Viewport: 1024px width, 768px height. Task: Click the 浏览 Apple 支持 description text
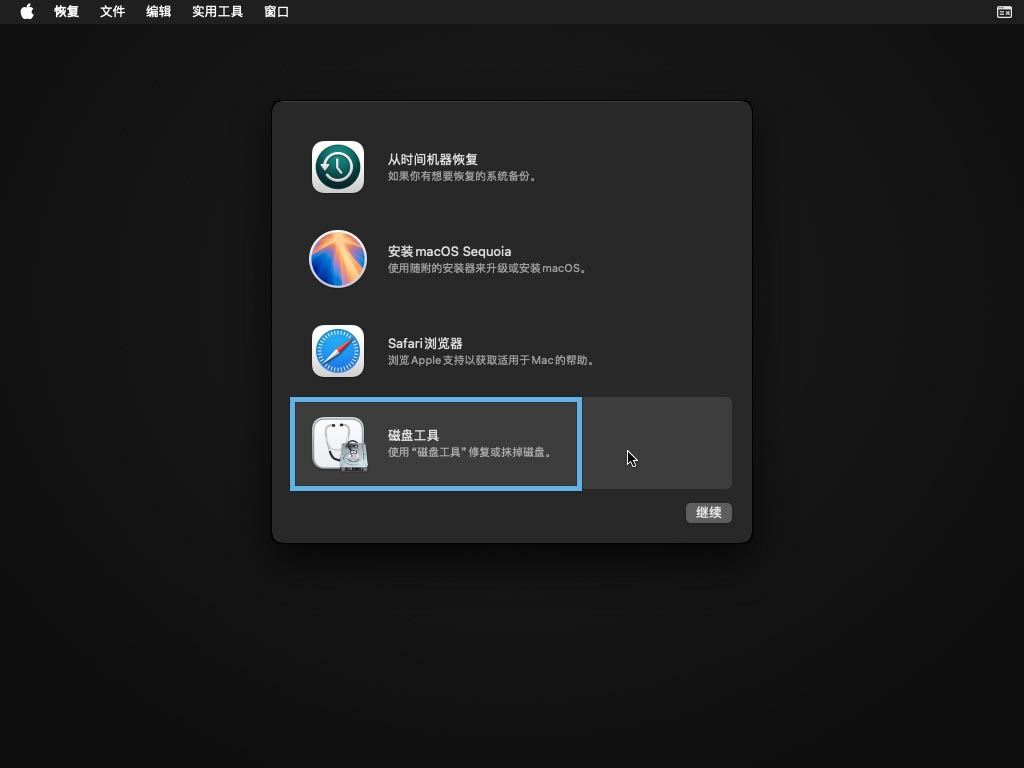click(492, 361)
